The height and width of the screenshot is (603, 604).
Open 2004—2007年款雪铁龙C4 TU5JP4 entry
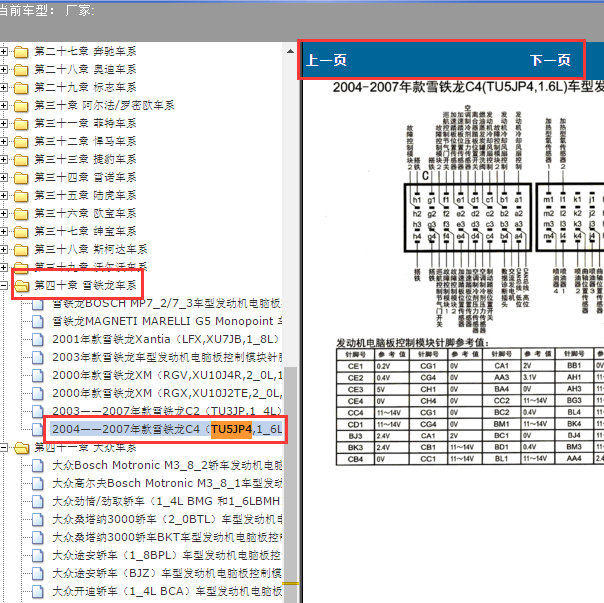click(167, 429)
